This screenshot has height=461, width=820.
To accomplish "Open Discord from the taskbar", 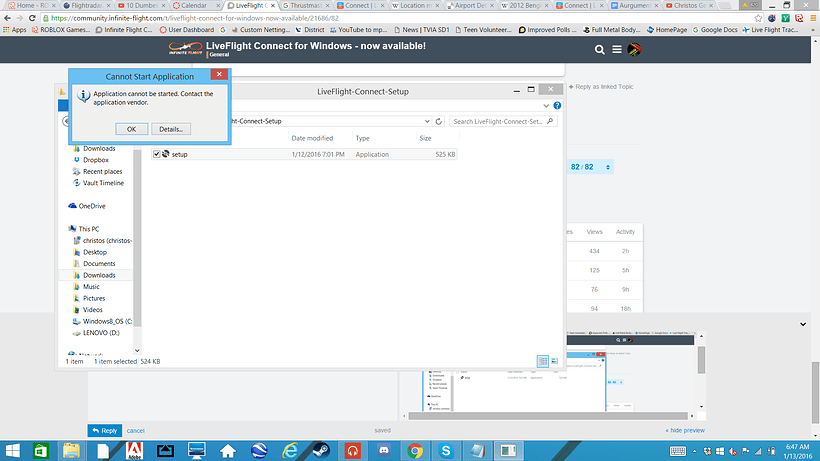I will coord(384,451).
